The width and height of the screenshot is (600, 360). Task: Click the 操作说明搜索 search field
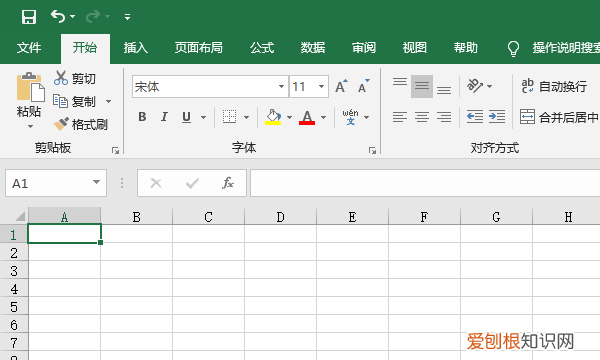point(566,48)
